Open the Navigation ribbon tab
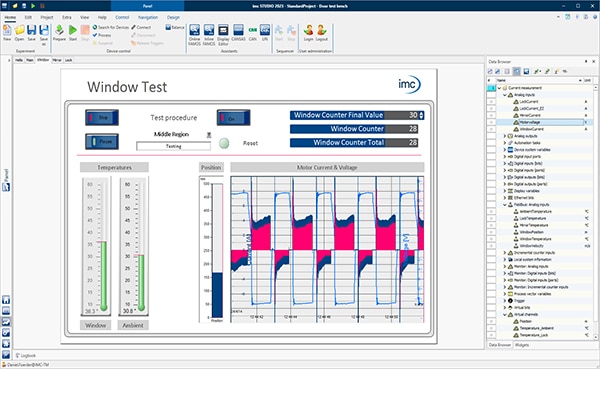Screen dimensions: 600x400 point(148,17)
